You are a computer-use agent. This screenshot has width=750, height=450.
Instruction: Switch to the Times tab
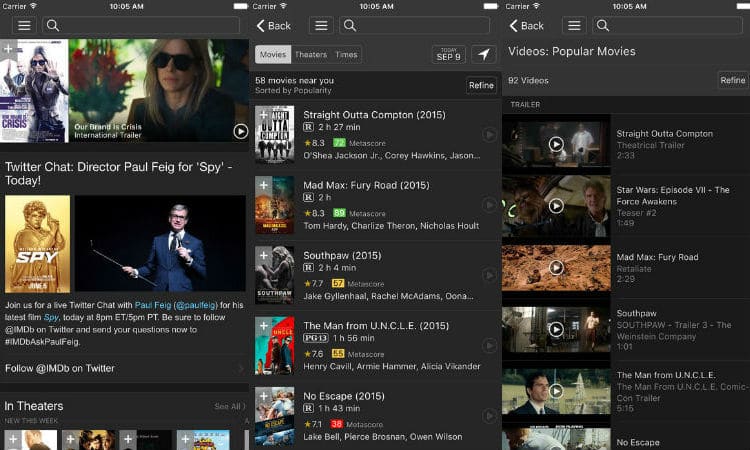pos(346,55)
